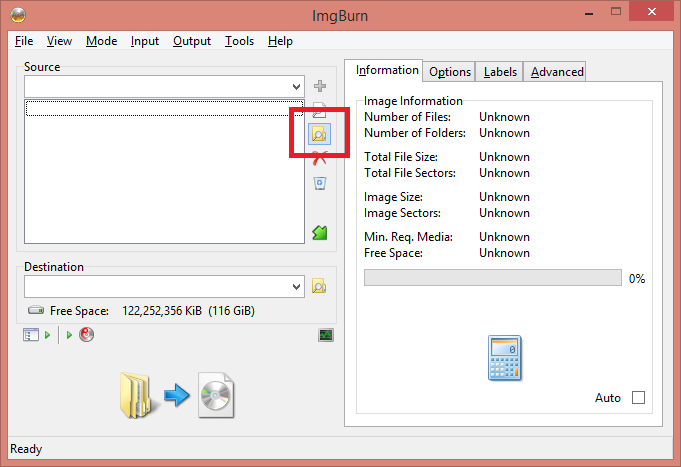Open the Tools menu

[239, 41]
